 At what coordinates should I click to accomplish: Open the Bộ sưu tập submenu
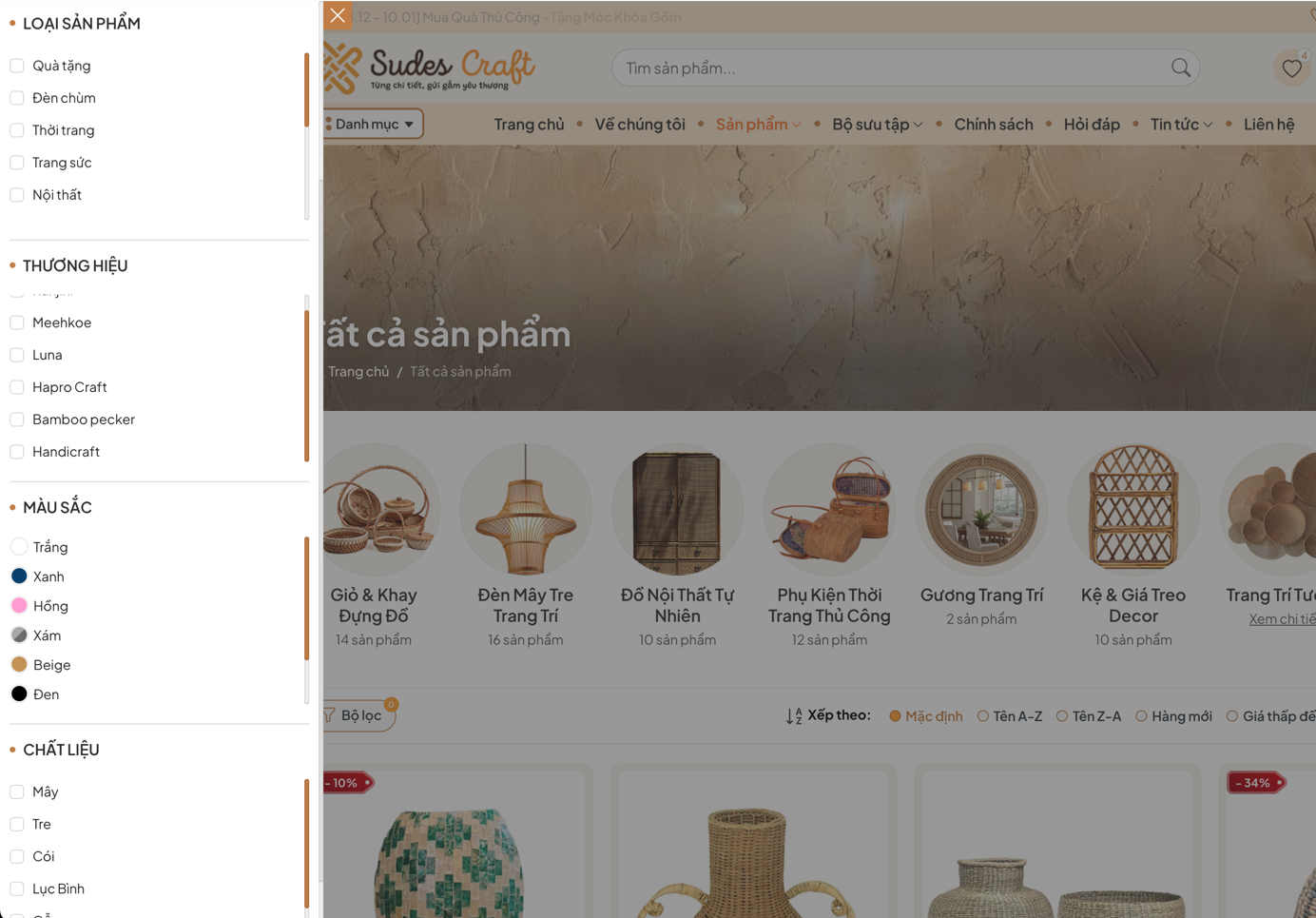point(877,124)
